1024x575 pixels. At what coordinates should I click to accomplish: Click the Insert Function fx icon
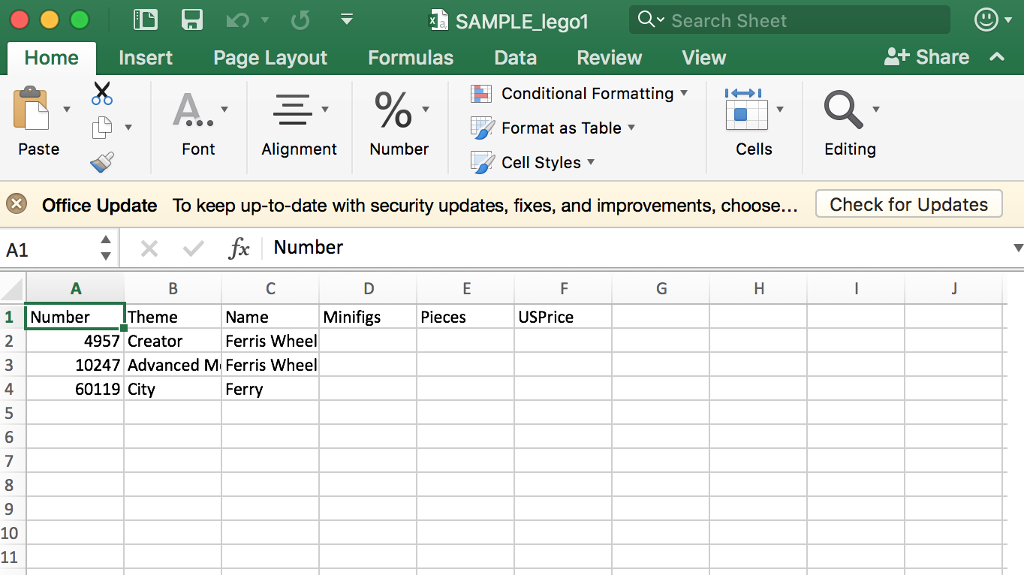(239, 248)
